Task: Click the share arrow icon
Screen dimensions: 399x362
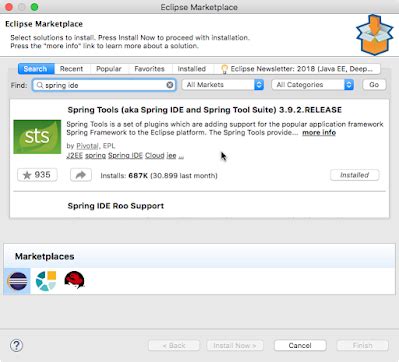Action: tap(81, 175)
